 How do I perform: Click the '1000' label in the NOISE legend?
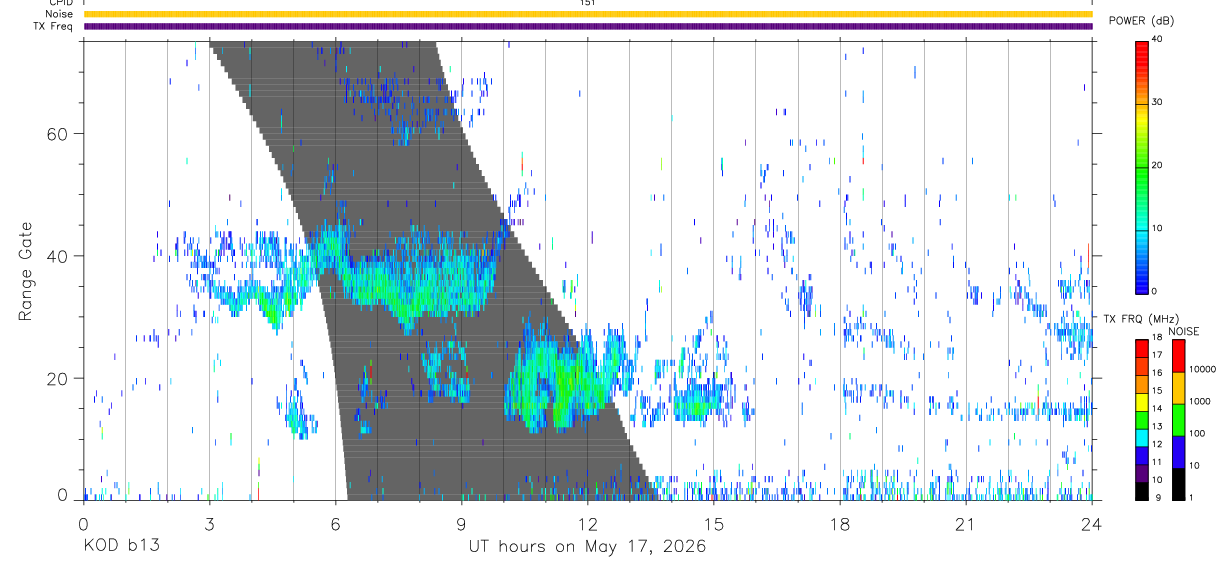click(1198, 402)
